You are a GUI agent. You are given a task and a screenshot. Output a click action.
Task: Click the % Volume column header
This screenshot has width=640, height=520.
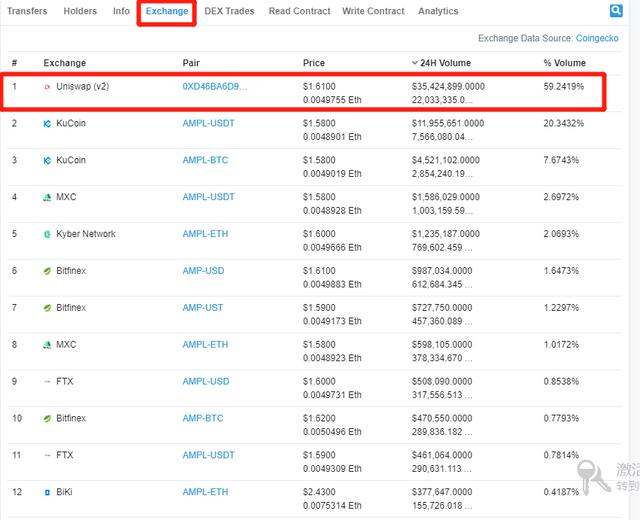(564, 63)
